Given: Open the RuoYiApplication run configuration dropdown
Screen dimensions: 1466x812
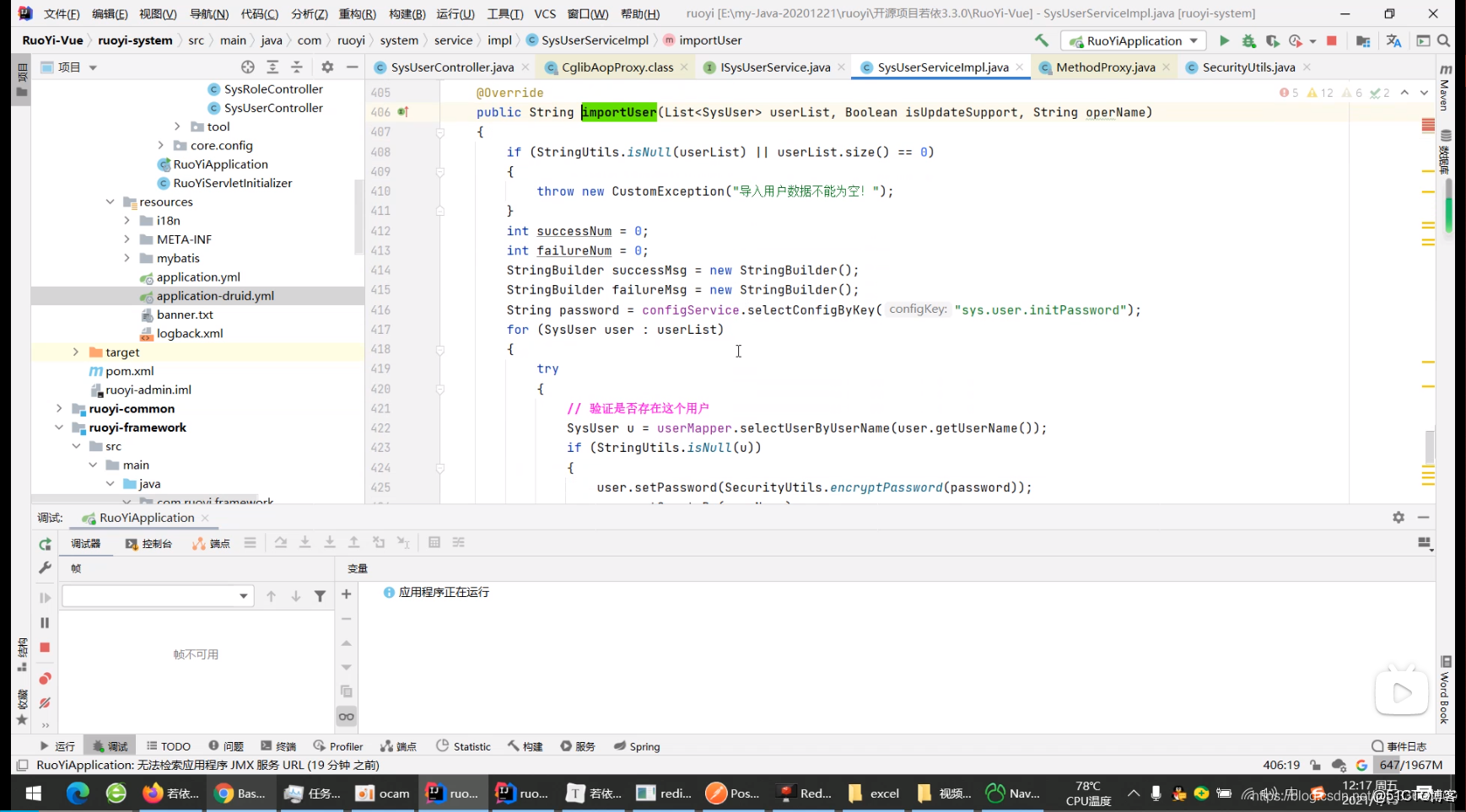Looking at the screenshot, I should point(1134,40).
